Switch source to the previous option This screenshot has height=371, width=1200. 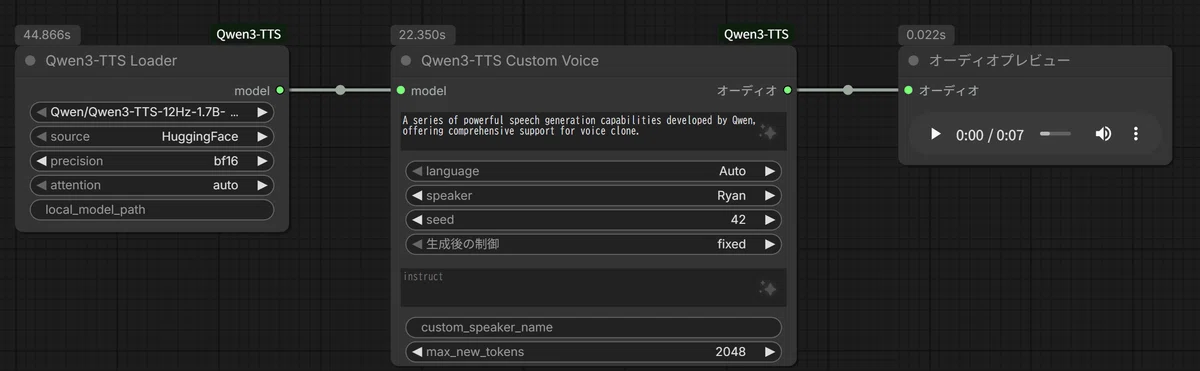point(42,136)
